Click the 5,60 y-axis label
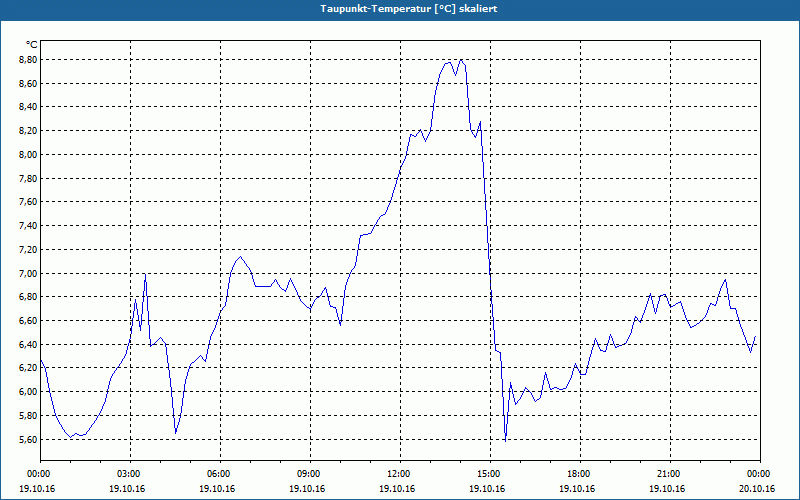The height and width of the screenshot is (500, 800). (x=29, y=439)
